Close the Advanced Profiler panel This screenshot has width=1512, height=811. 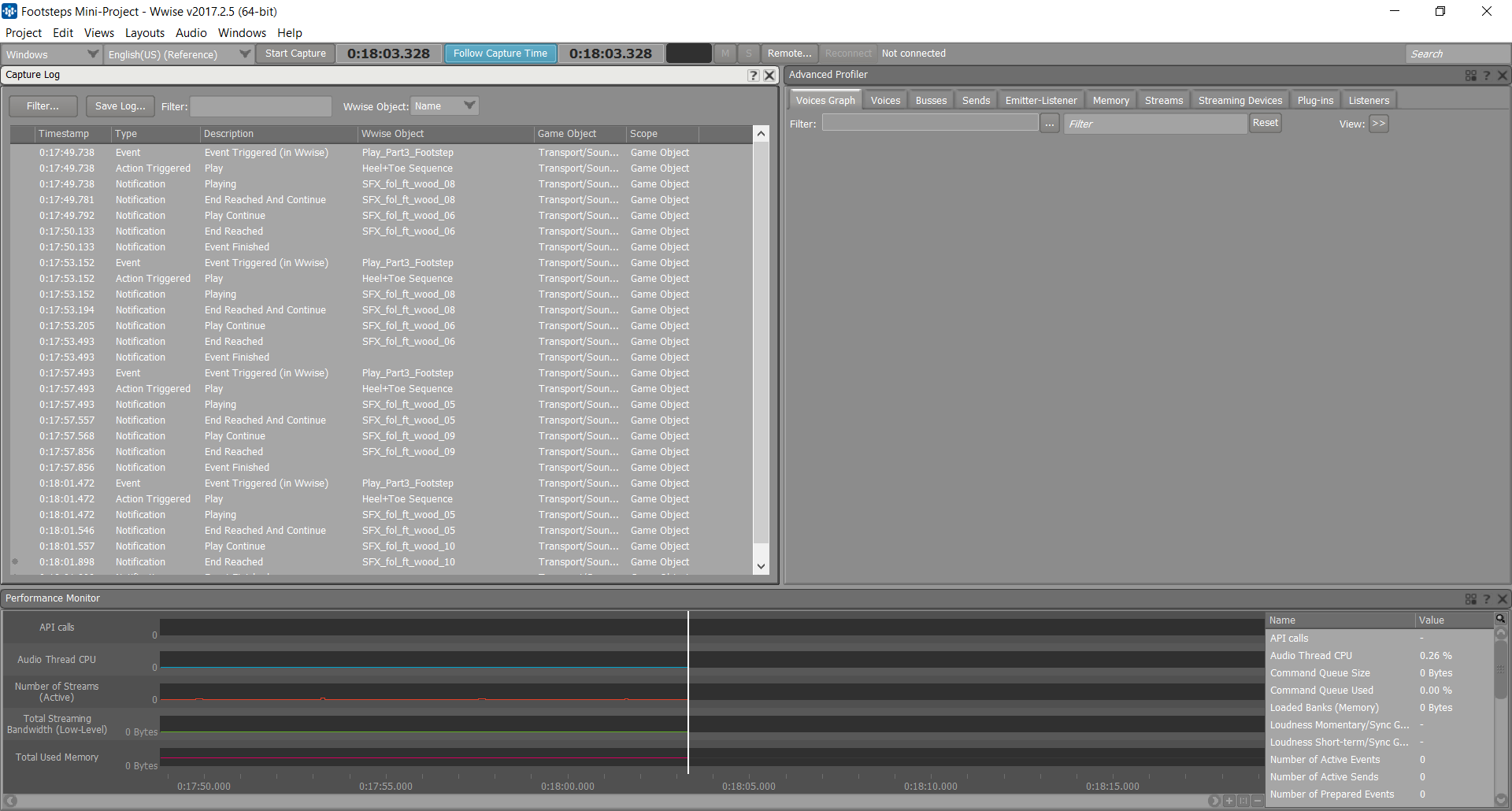[1503, 75]
